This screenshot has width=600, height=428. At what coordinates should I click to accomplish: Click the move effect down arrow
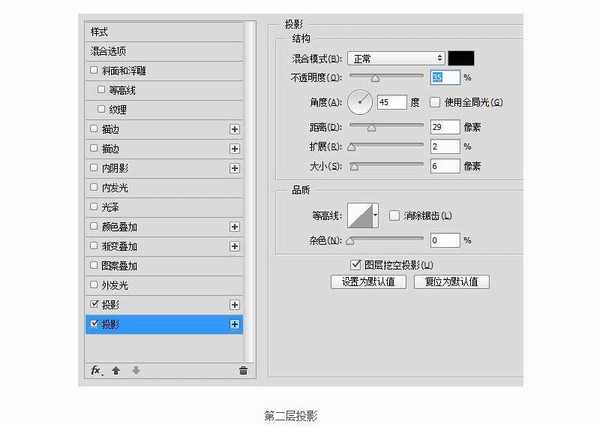tap(136, 370)
